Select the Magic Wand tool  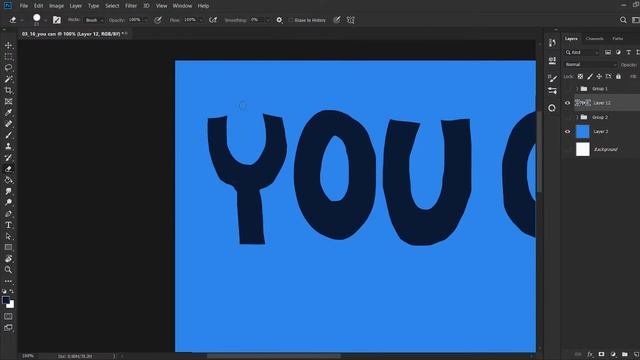8,79
